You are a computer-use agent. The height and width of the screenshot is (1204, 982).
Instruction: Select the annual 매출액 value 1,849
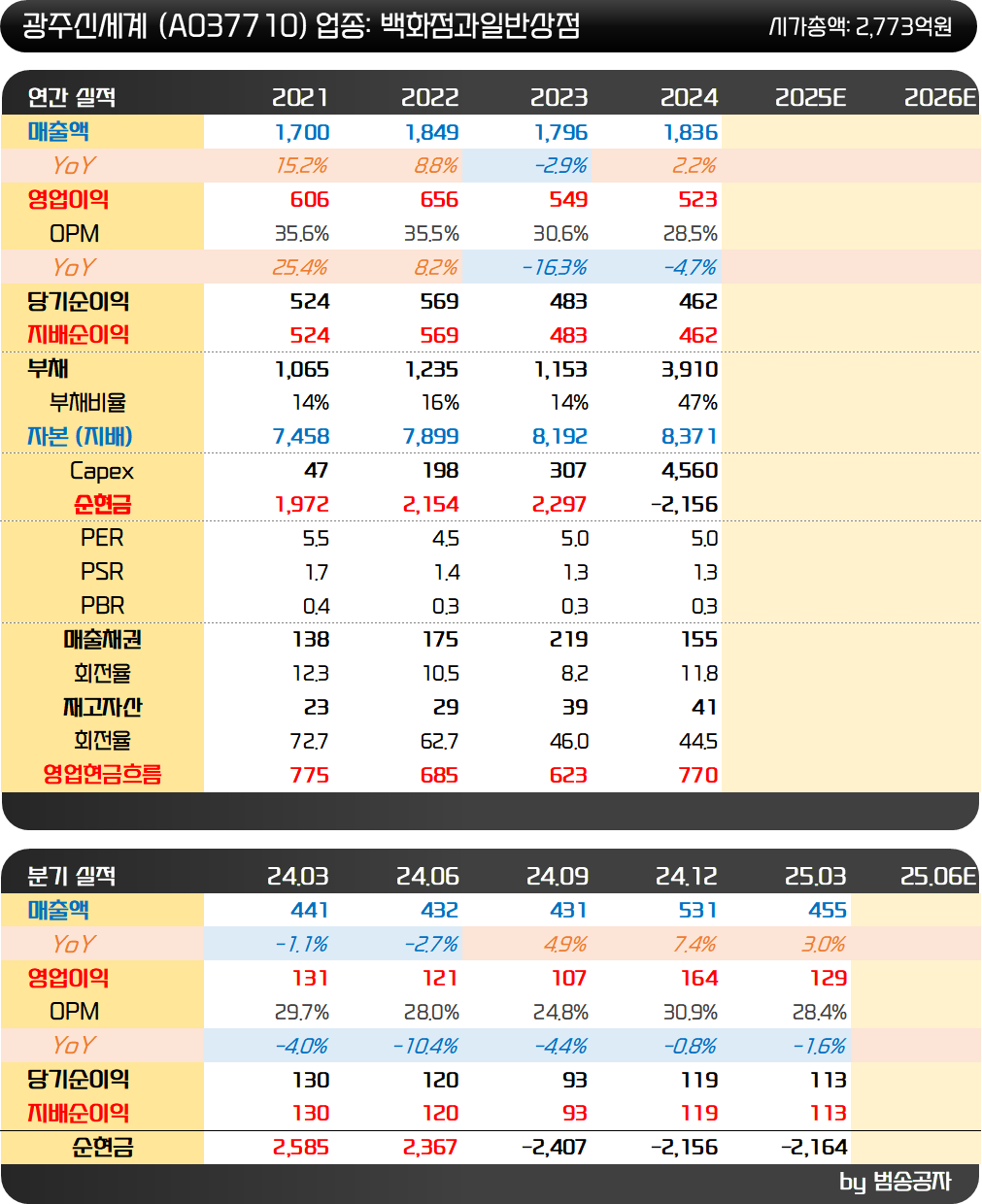[431, 132]
